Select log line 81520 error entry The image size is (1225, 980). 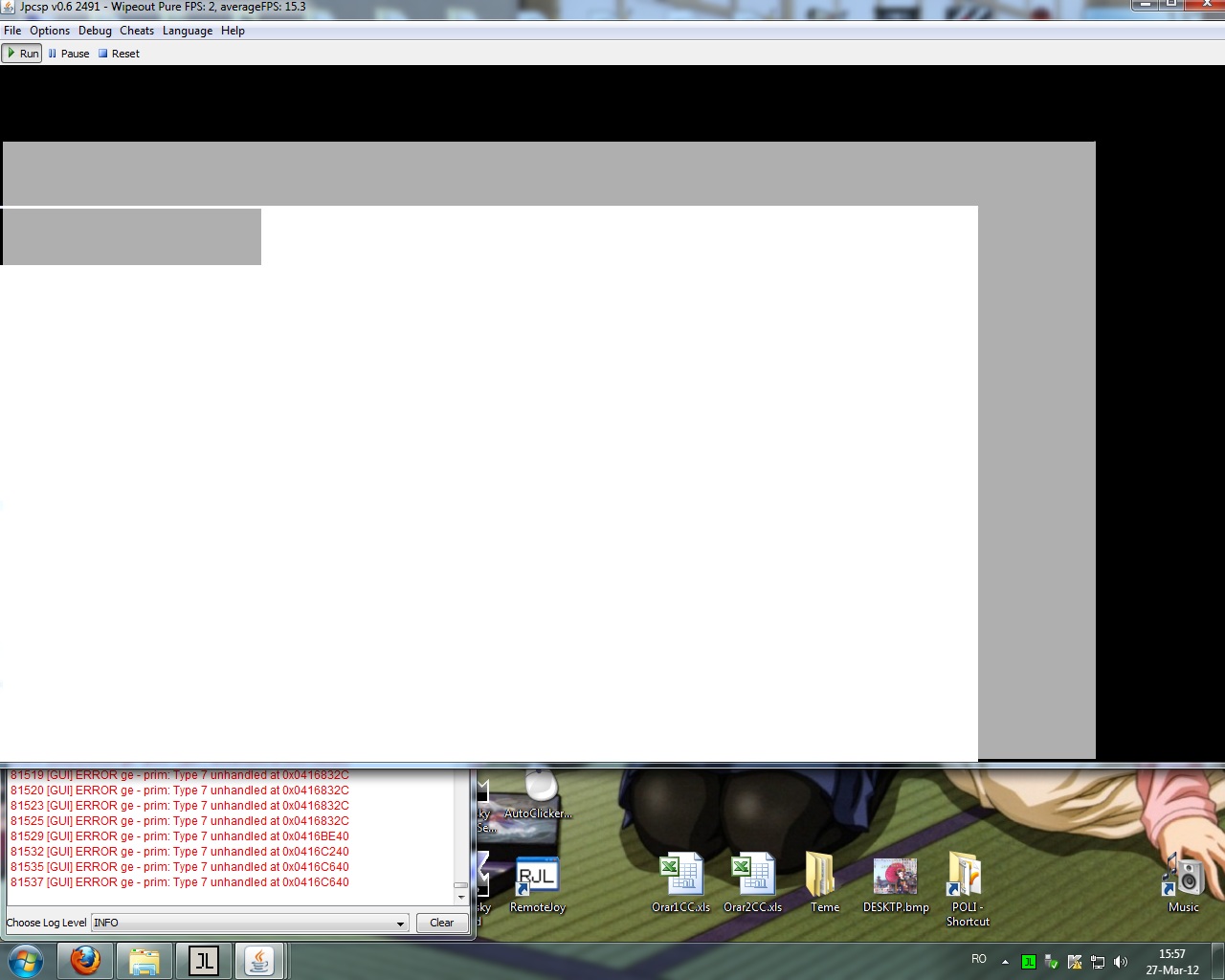[x=180, y=791]
